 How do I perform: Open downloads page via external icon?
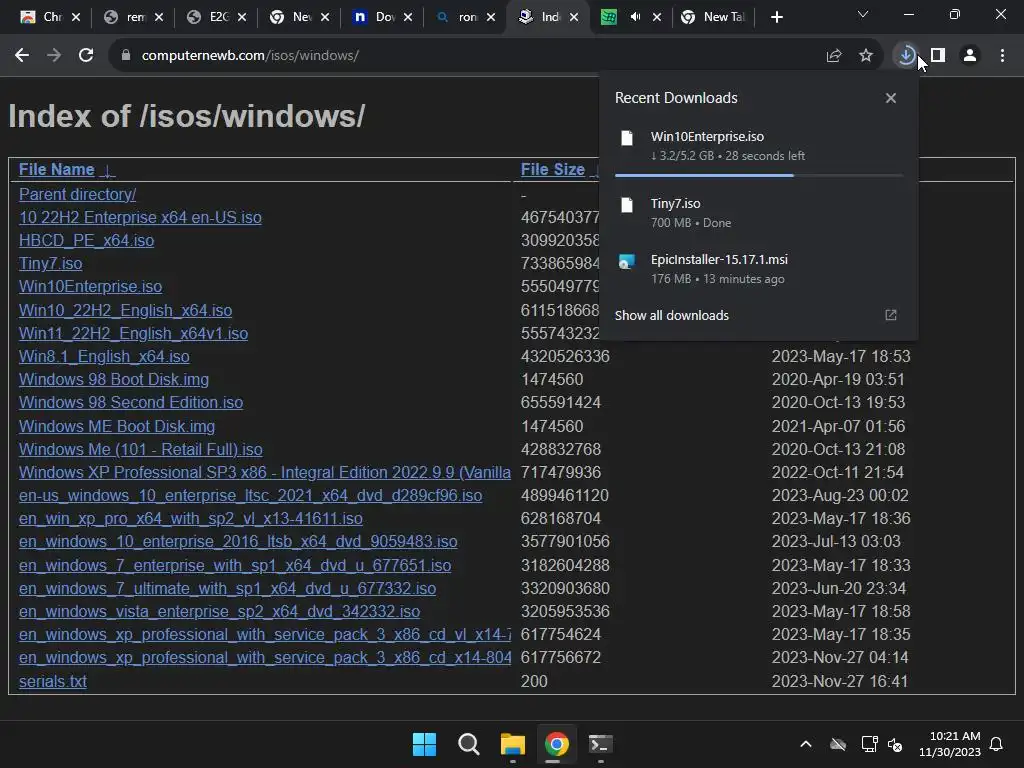tap(891, 315)
